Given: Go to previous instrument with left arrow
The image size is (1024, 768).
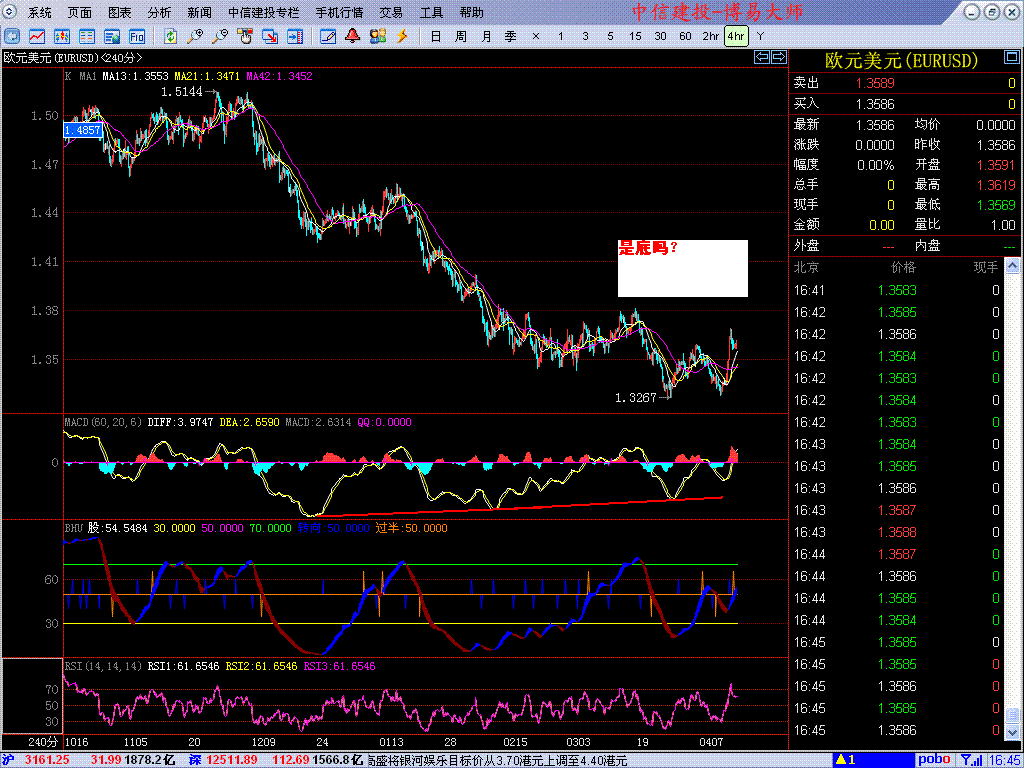Looking at the screenshot, I should pyautogui.click(x=761, y=57).
